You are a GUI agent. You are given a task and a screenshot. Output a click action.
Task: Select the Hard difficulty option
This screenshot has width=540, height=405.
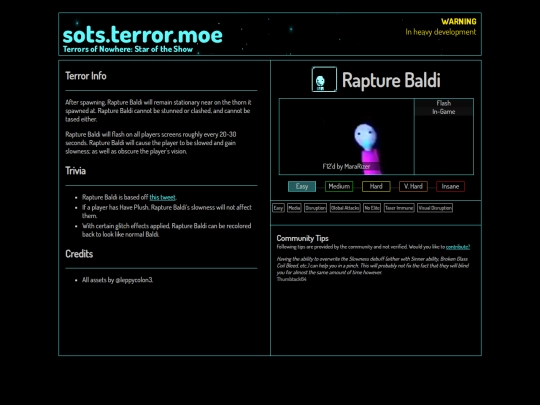click(x=376, y=186)
